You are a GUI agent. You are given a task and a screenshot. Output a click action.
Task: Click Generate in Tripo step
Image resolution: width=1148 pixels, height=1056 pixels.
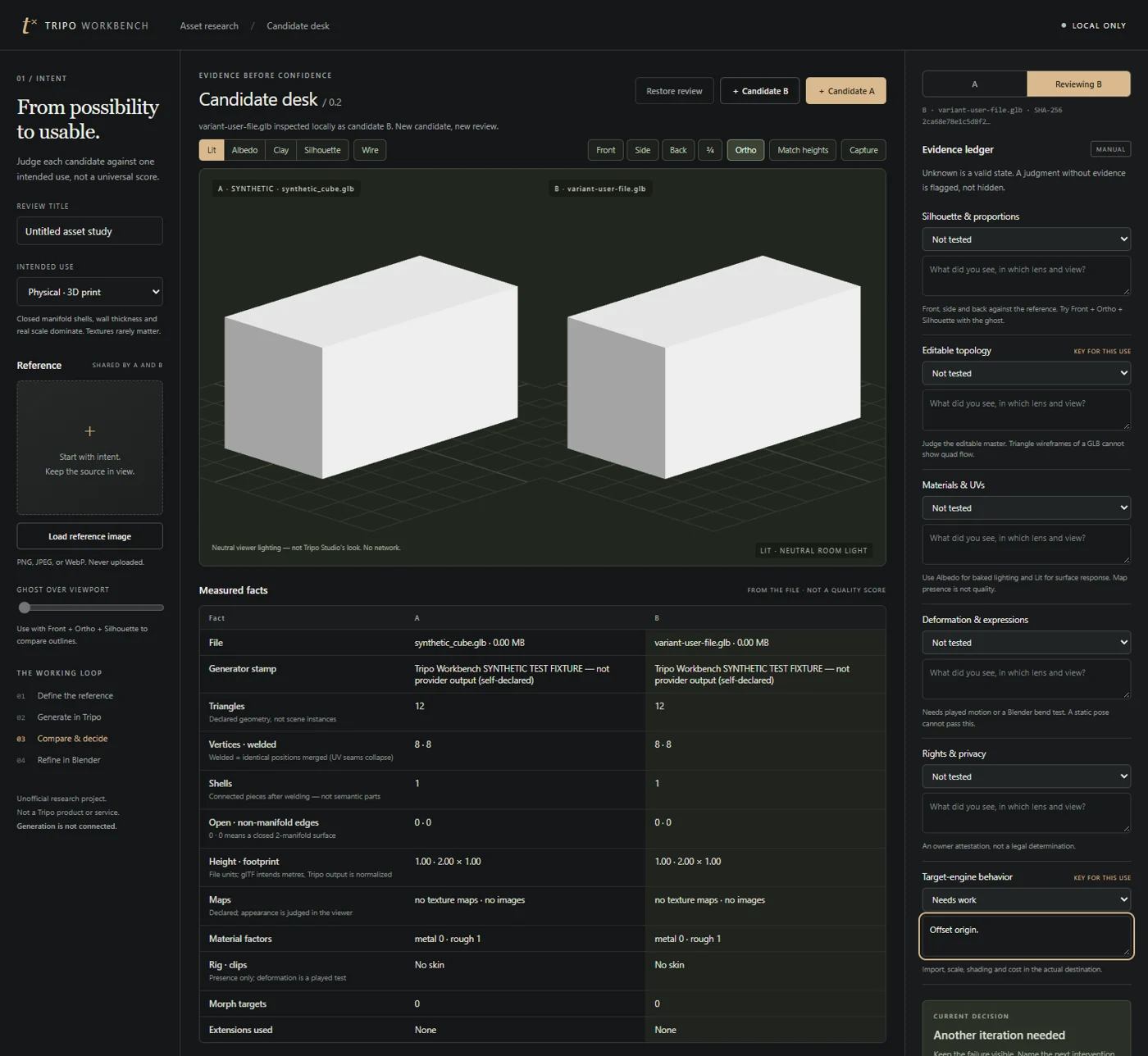tap(69, 717)
